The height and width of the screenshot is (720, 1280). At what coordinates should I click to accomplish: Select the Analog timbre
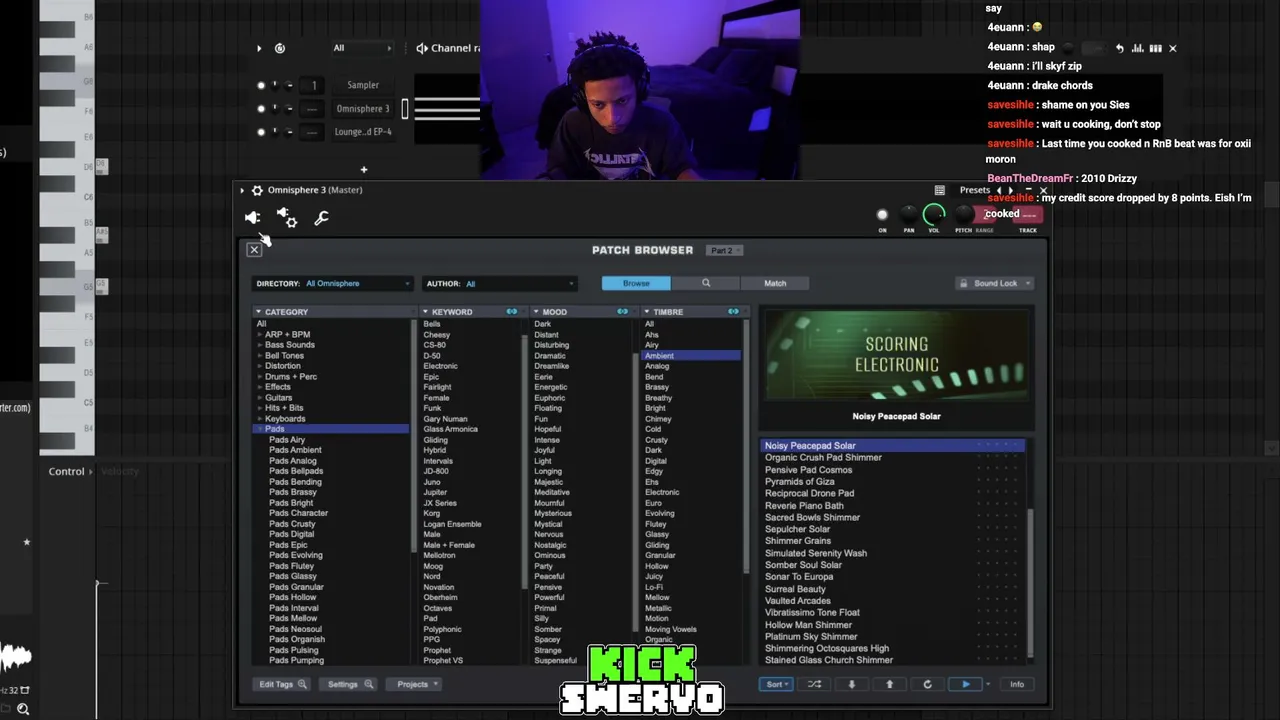[657, 366]
